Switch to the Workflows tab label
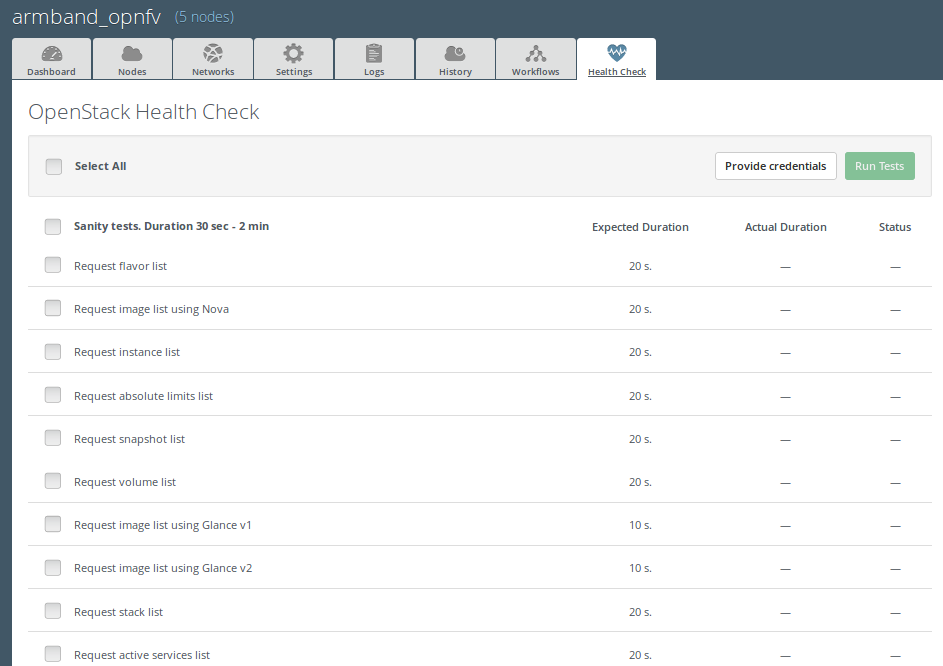 (536, 72)
